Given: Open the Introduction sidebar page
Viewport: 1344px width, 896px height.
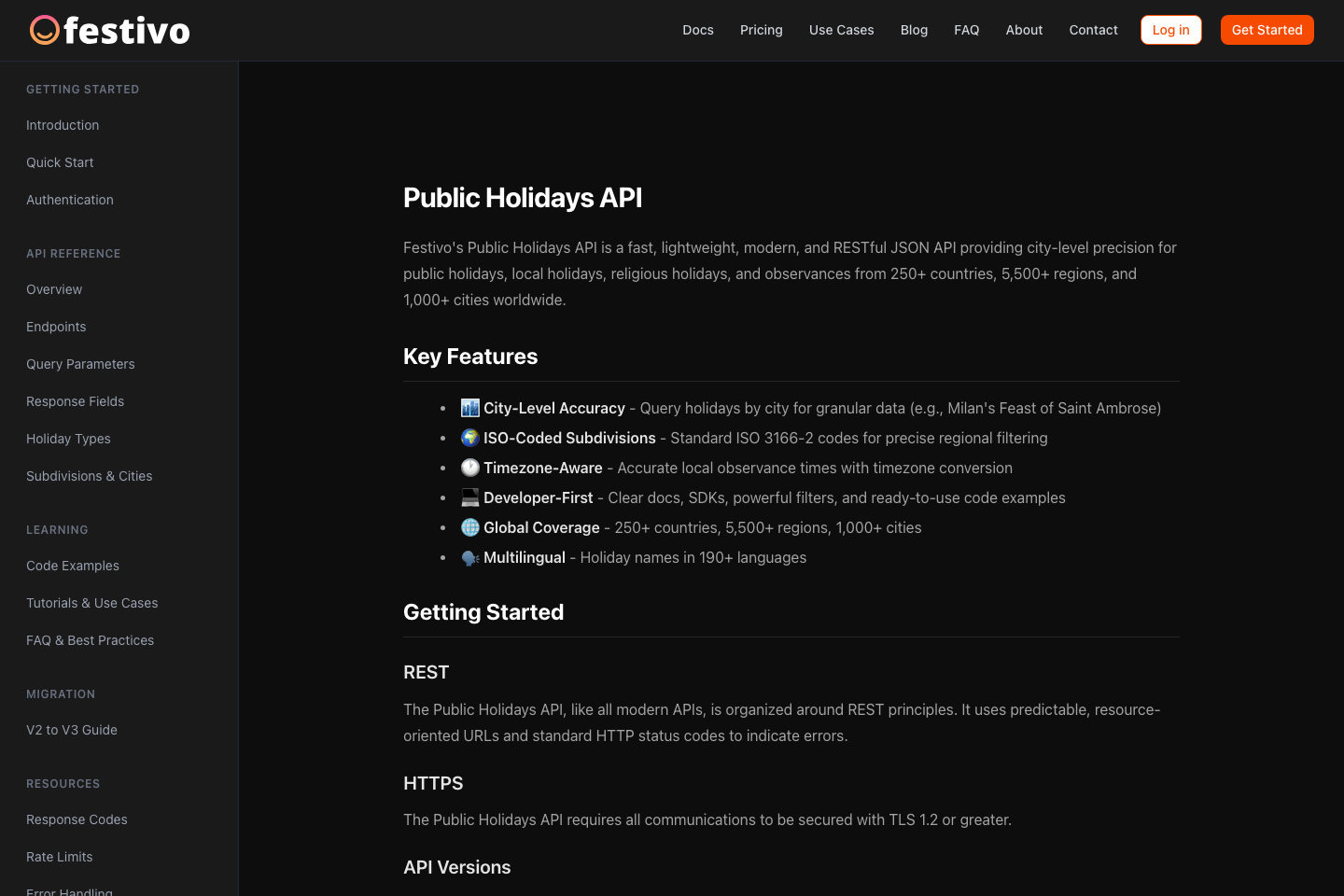Looking at the screenshot, I should 63,125.
